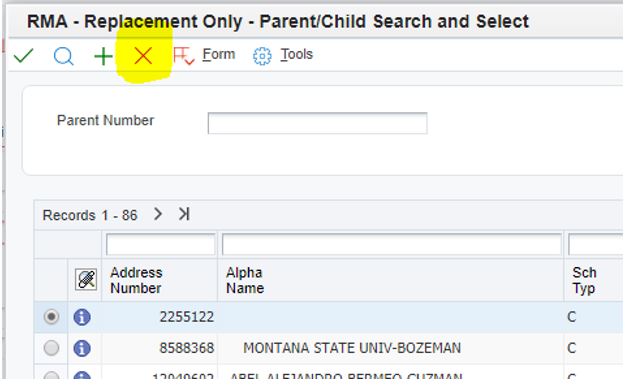Click the magnifying glass Find icon

[63, 56]
